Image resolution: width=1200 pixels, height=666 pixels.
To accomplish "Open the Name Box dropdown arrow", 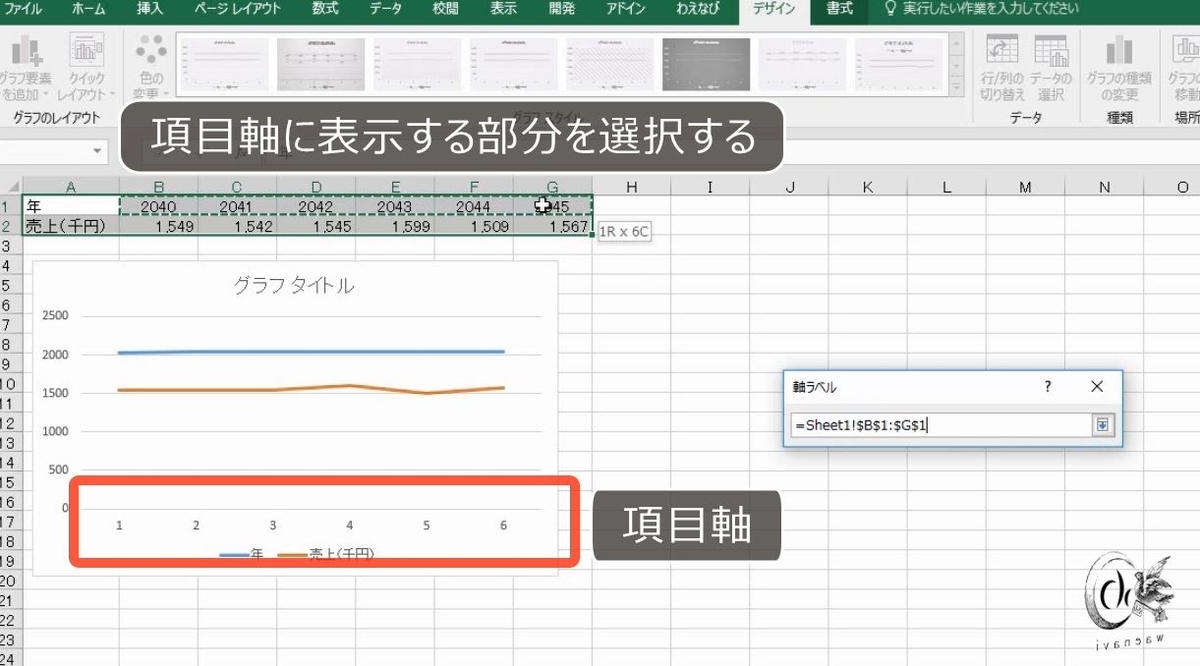I will click(96, 150).
